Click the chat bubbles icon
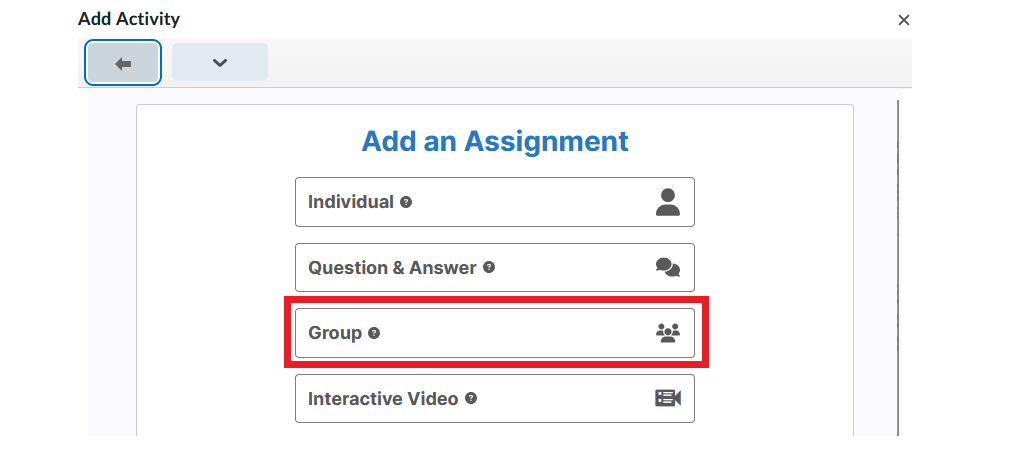 coord(668,267)
